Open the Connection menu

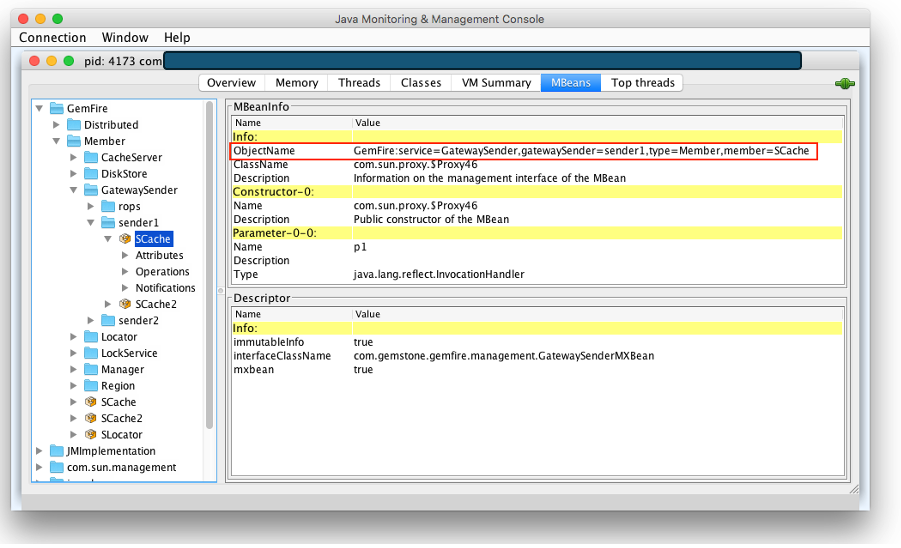click(x=53, y=38)
